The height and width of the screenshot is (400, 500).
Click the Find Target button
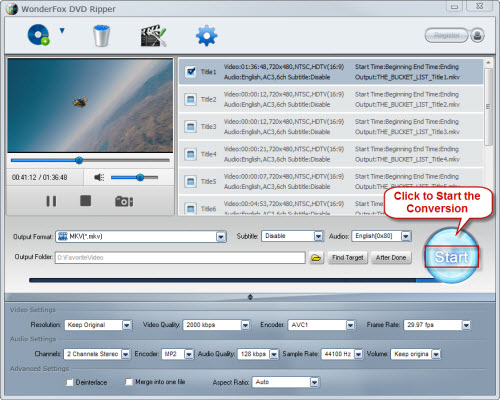(x=348, y=257)
